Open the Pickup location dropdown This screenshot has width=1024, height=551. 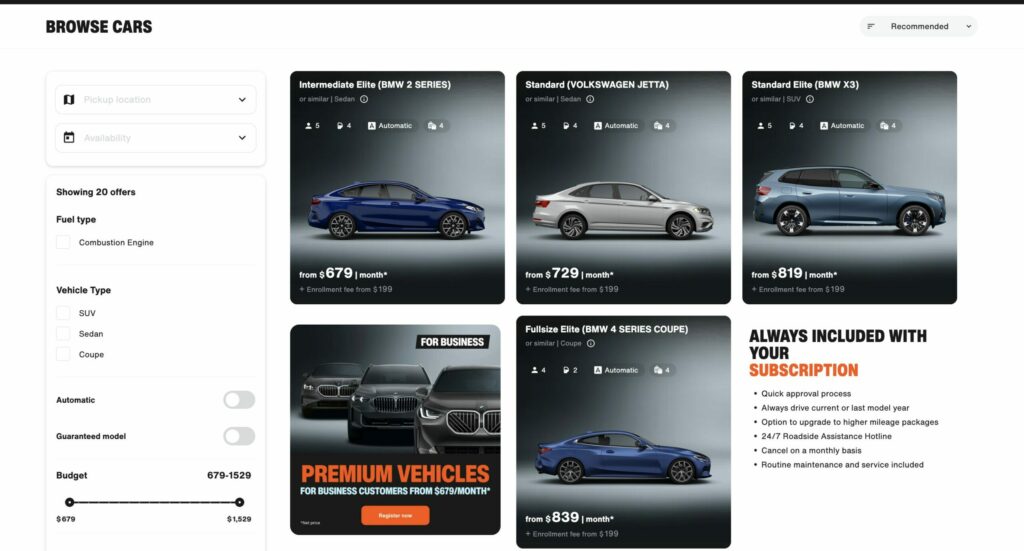tap(155, 99)
